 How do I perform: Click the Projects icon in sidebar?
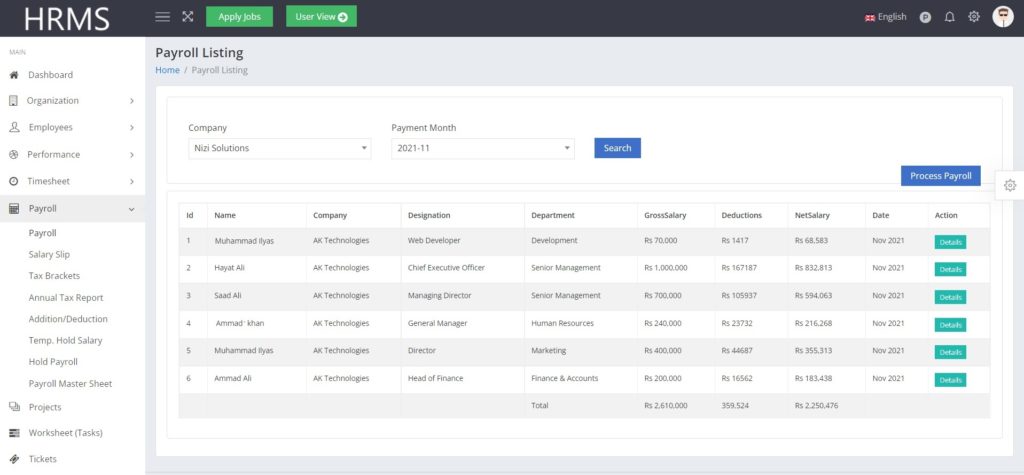14,407
